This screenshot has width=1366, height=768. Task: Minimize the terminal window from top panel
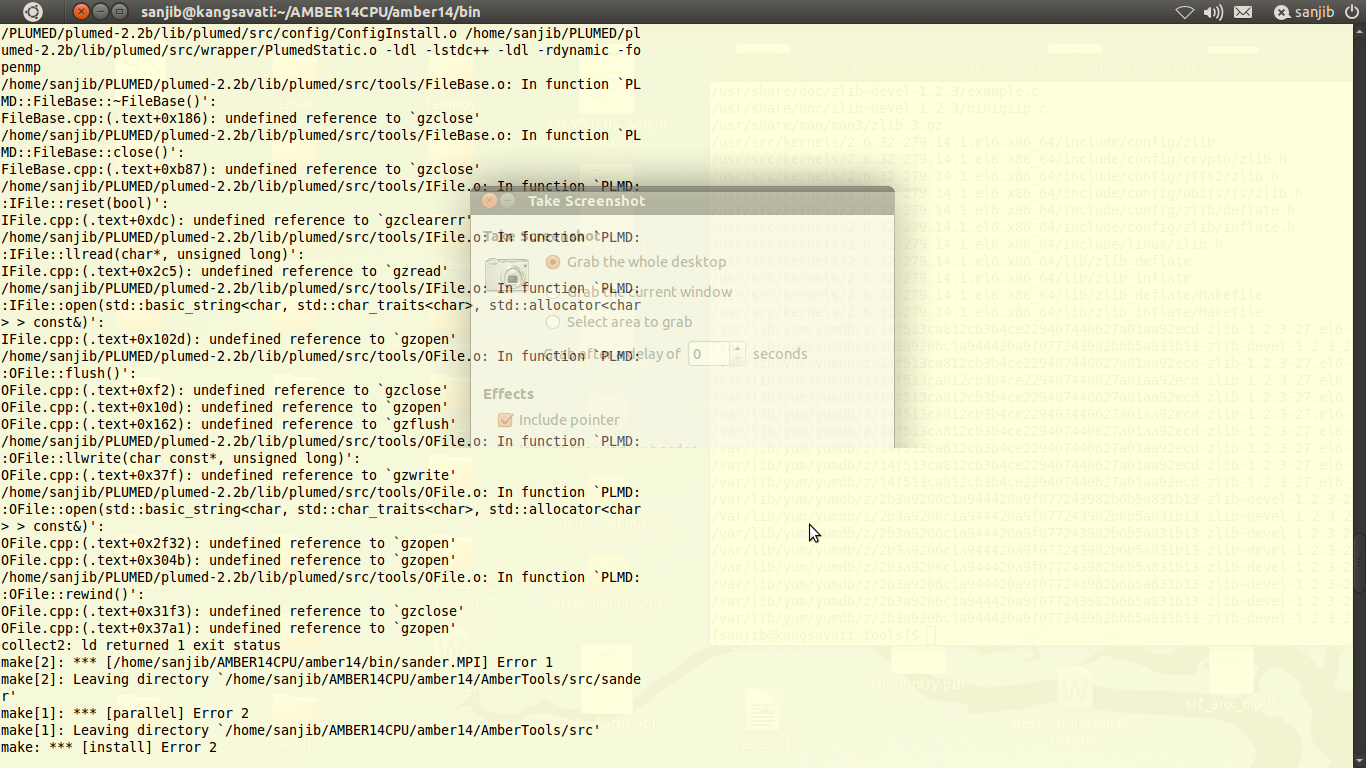101,12
